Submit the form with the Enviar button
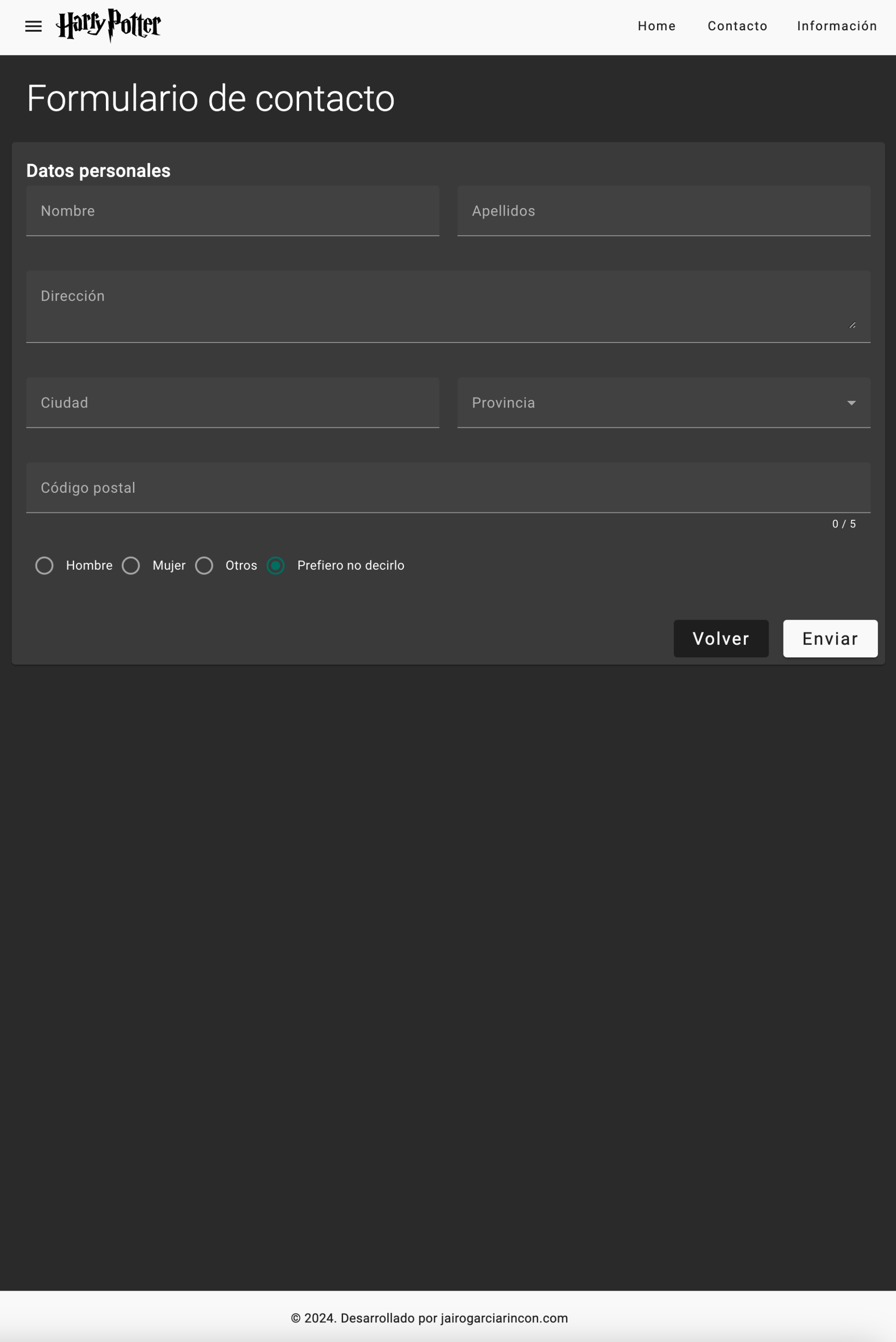Viewport: 896px width, 1342px height. 830,638
